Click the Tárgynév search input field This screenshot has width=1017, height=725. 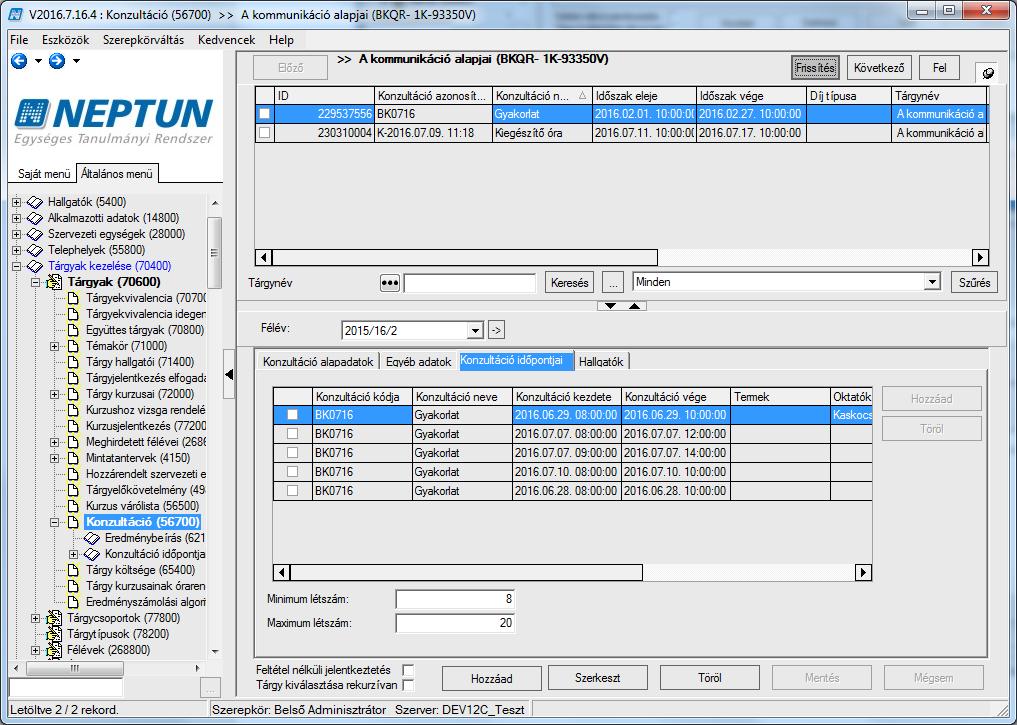coord(470,283)
